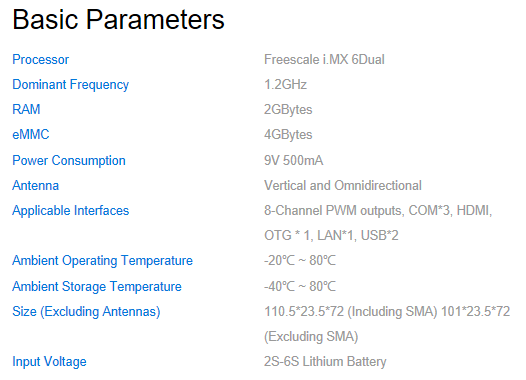
Task: Click the Basic Parameters heading
Action: [x=118, y=19]
